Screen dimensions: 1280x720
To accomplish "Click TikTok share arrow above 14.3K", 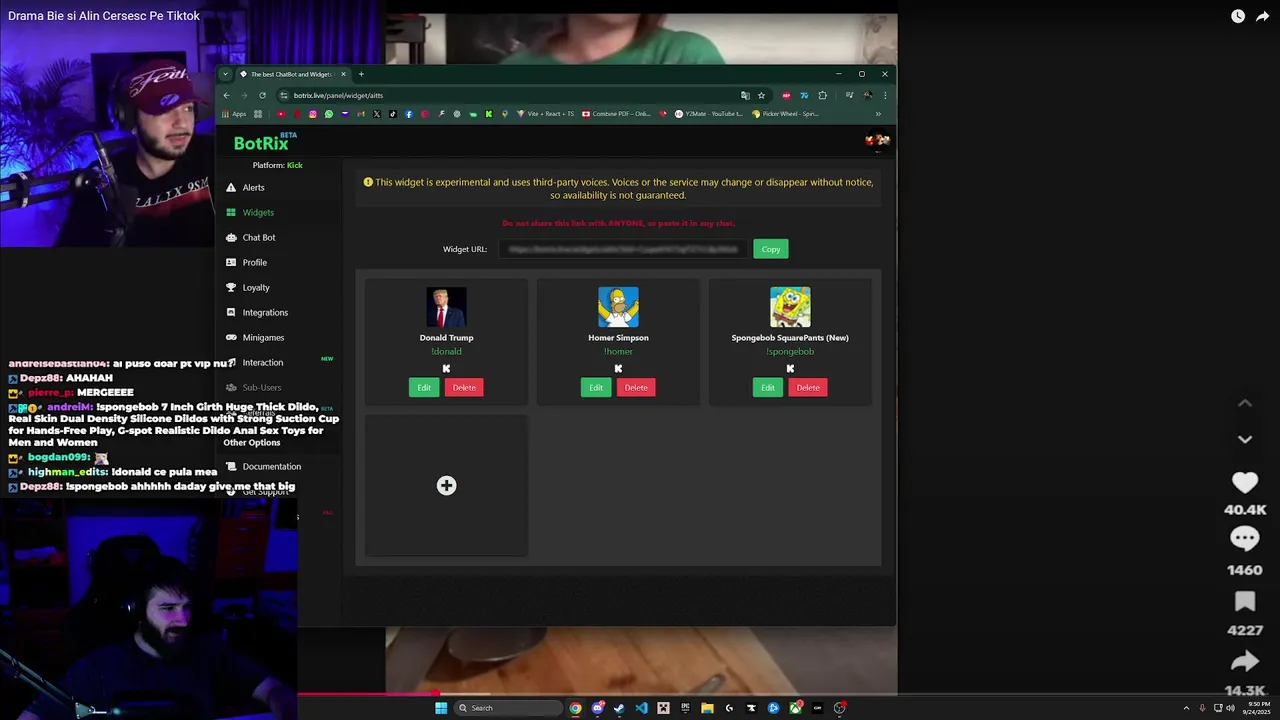I will (x=1245, y=661).
